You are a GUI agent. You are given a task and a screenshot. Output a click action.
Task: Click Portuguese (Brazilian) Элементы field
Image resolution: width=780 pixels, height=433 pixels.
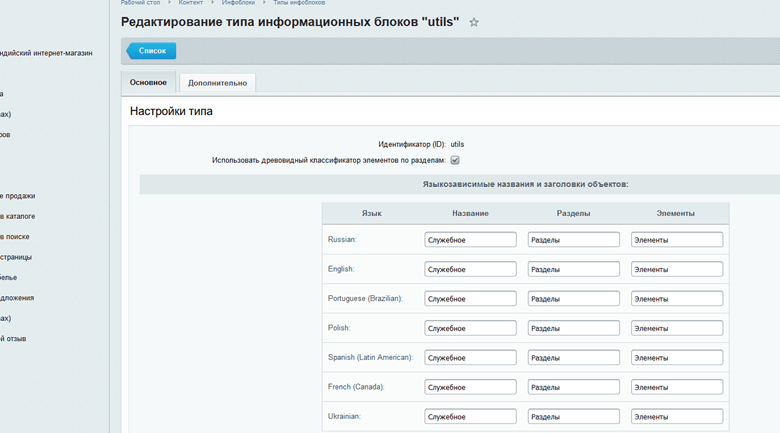[676, 299]
